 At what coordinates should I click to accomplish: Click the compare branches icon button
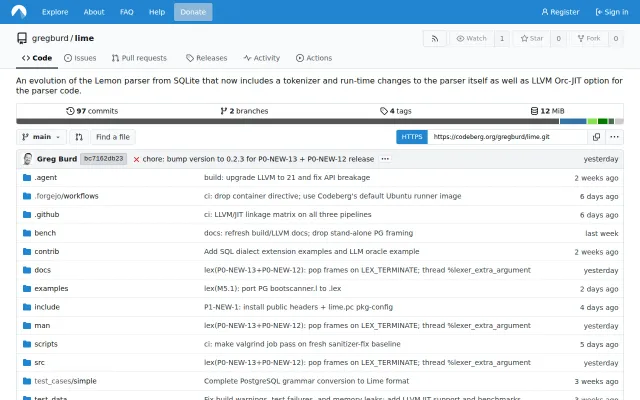pos(79,137)
